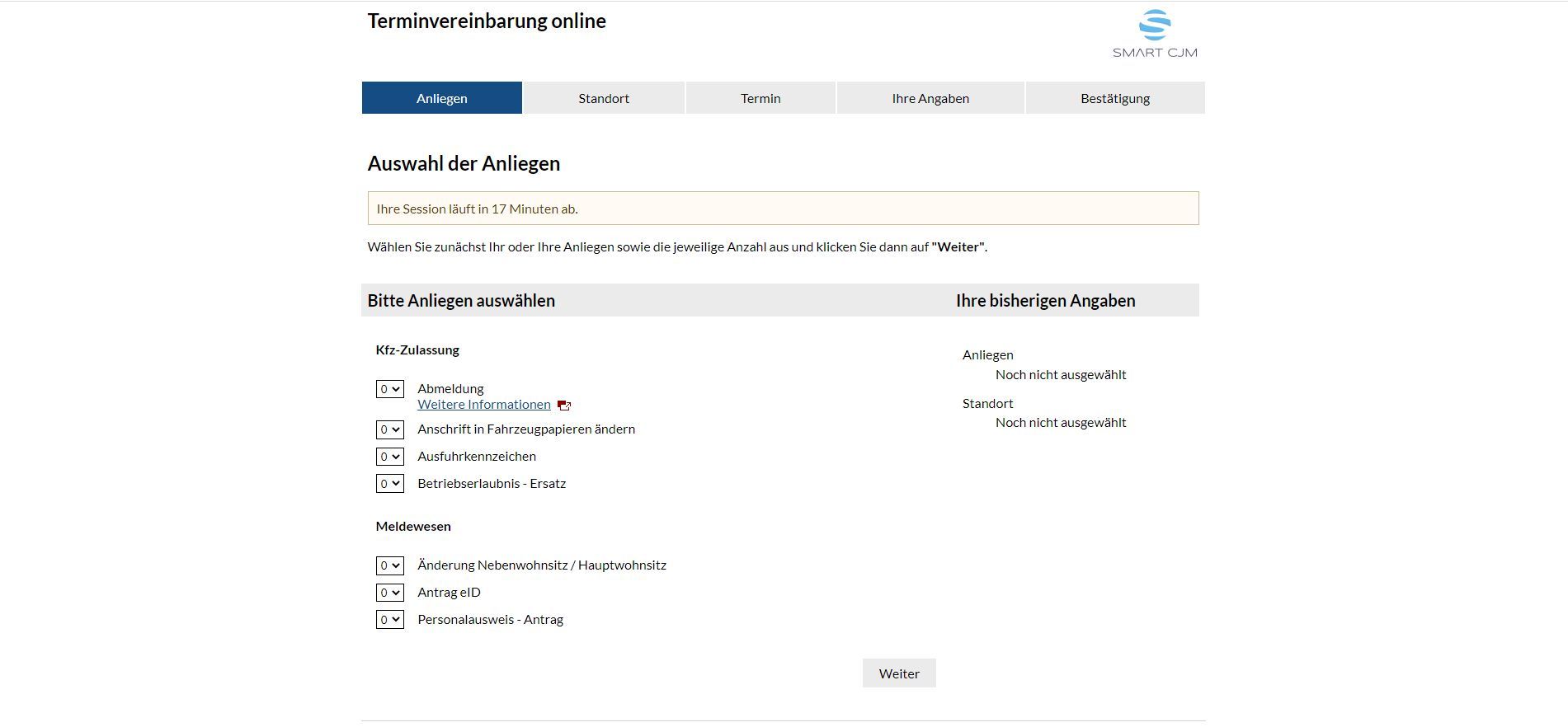Viewport: 1568px width, 727px height.
Task: Open quantity dropdown for Betriebserlaubnis - Ersatz
Action: point(390,484)
